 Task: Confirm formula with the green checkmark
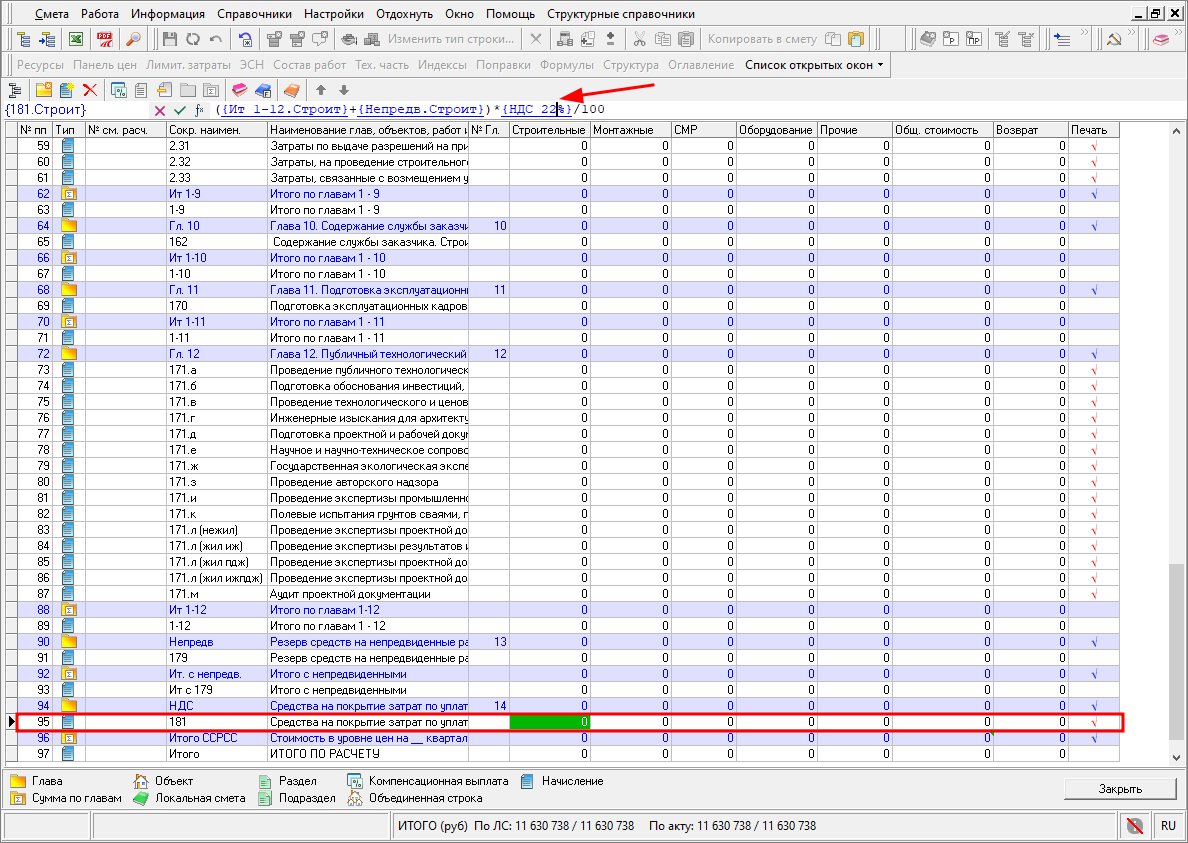179,110
